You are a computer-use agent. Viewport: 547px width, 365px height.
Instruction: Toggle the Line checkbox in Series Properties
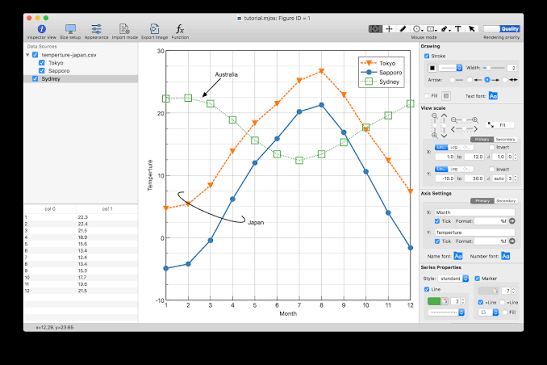coord(426,289)
